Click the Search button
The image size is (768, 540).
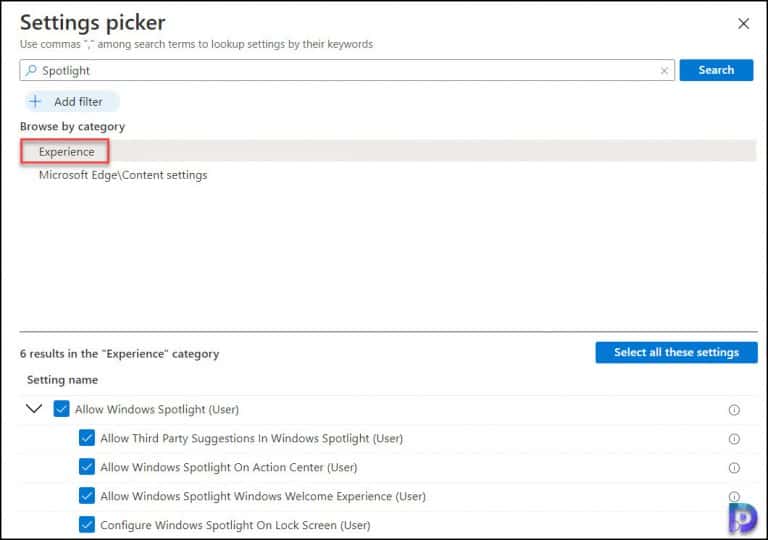pos(716,70)
